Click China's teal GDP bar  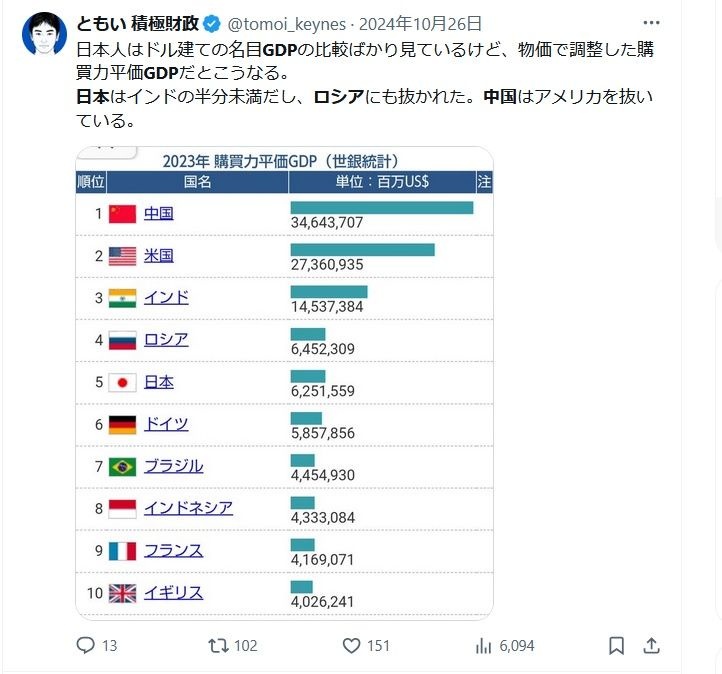pos(381,207)
